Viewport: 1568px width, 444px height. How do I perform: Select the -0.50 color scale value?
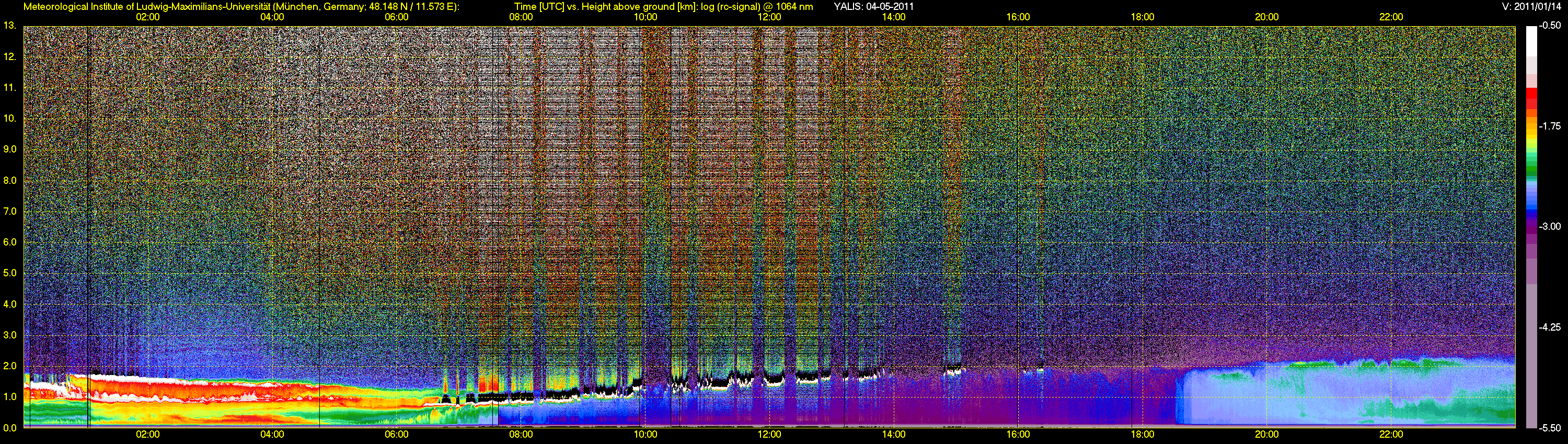[1550, 26]
